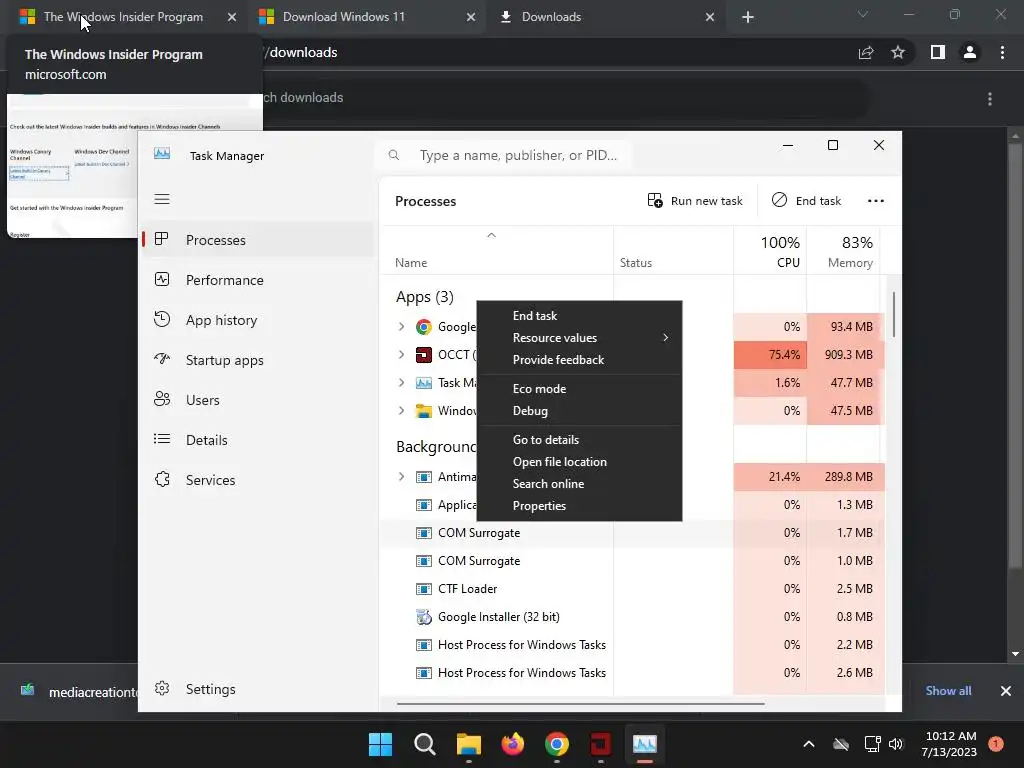Open Chrome three-dot main menu
Image resolution: width=1024 pixels, height=768 pixels.
tap(1002, 52)
